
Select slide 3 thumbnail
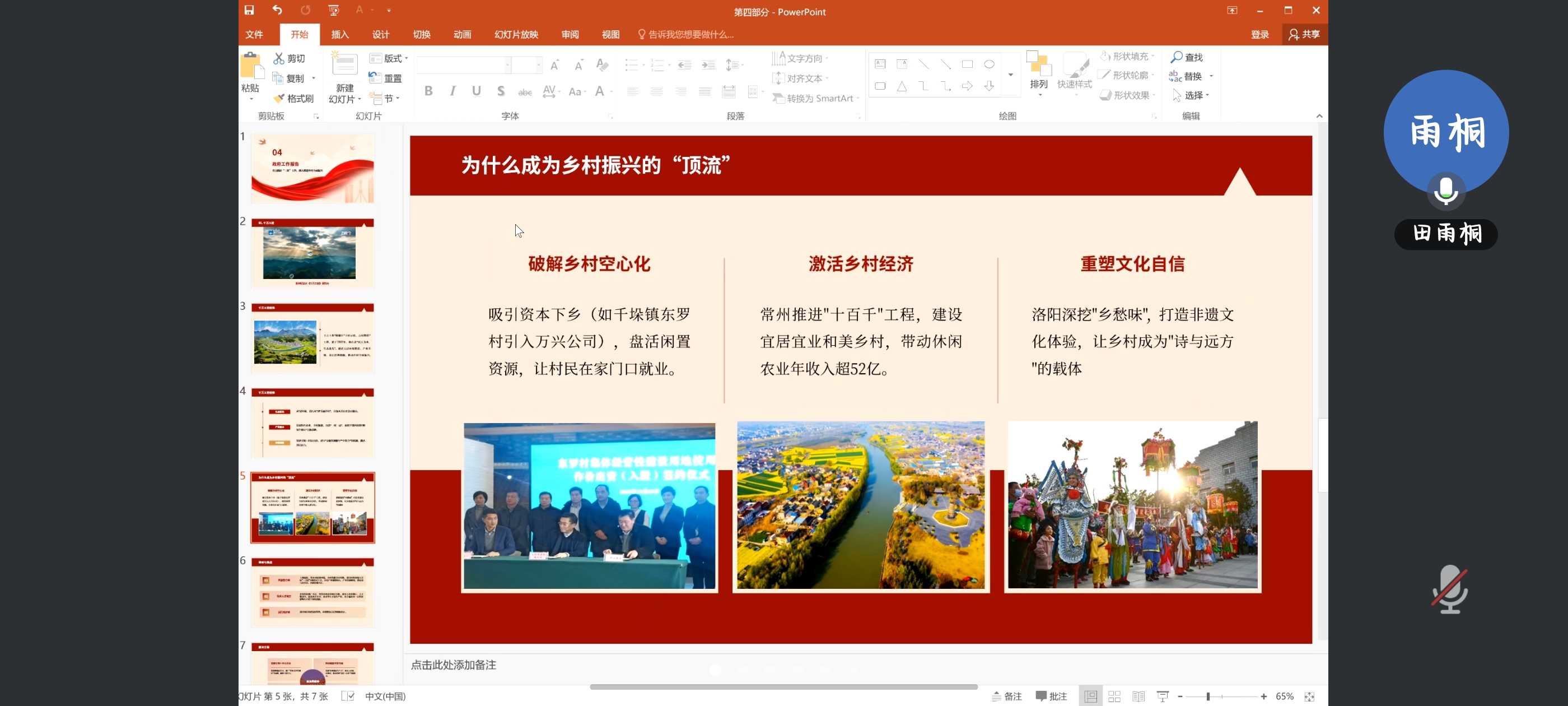pyautogui.click(x=312, y=338)
